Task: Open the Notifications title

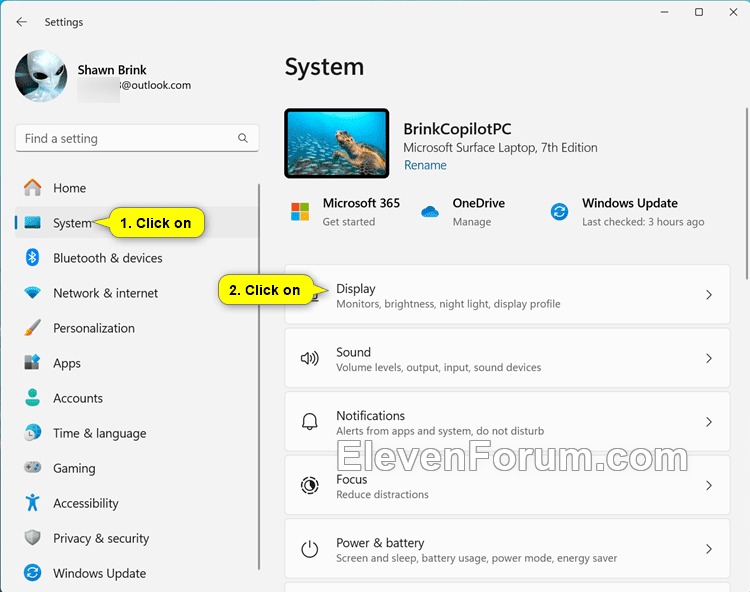Action: (x=370, y=416)
